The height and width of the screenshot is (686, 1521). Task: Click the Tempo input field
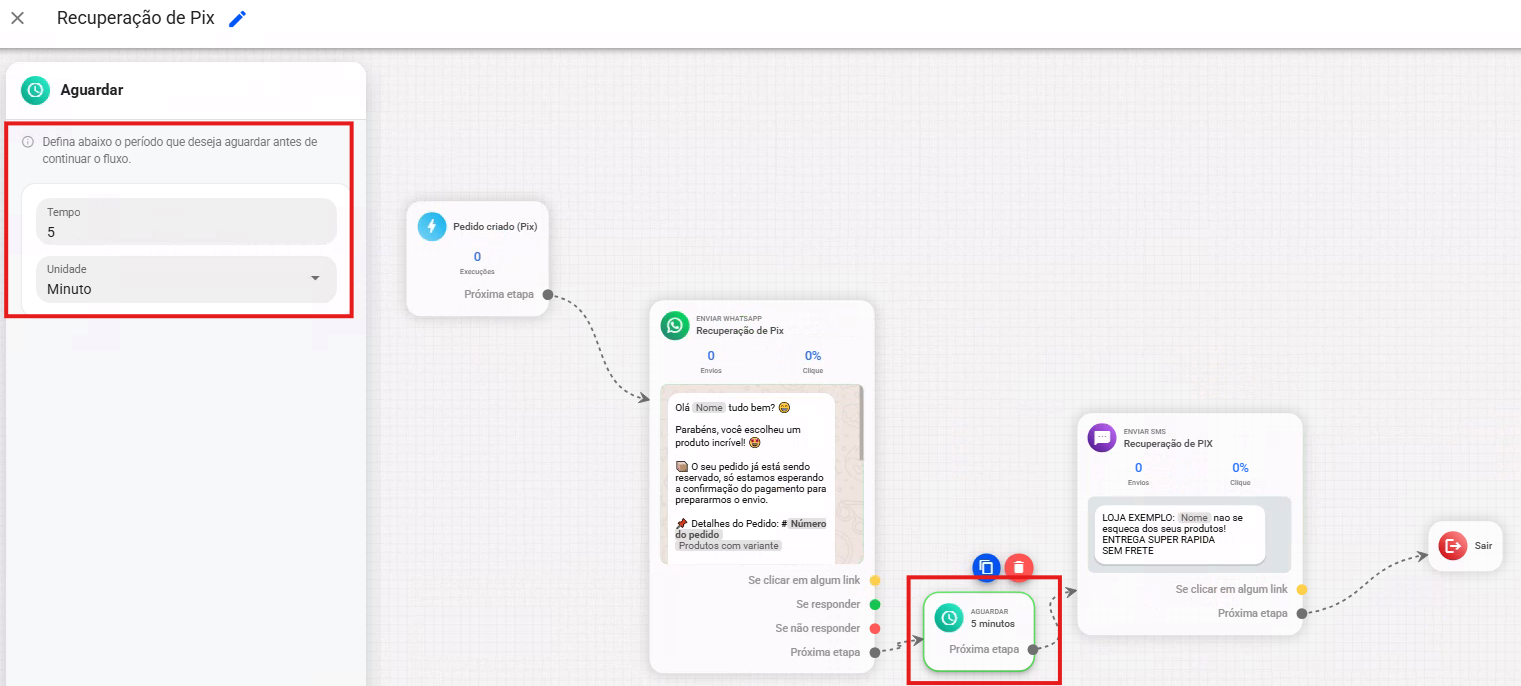pyautogui.click(x=186, y=221)
